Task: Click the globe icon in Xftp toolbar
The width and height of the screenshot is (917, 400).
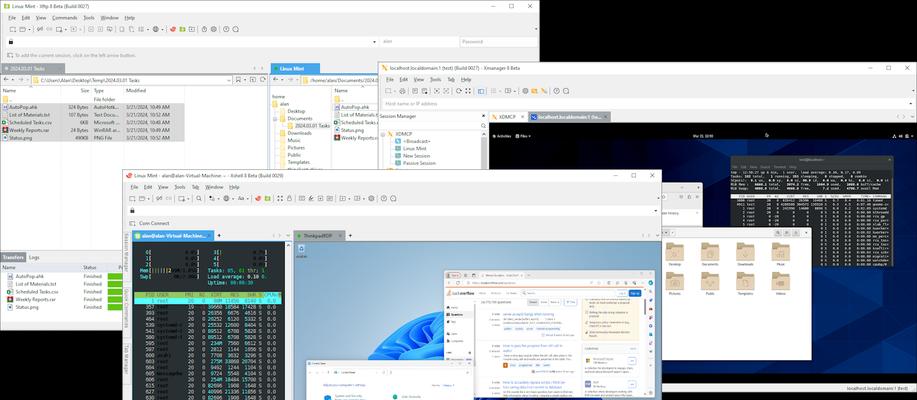Action: (155, 29)
